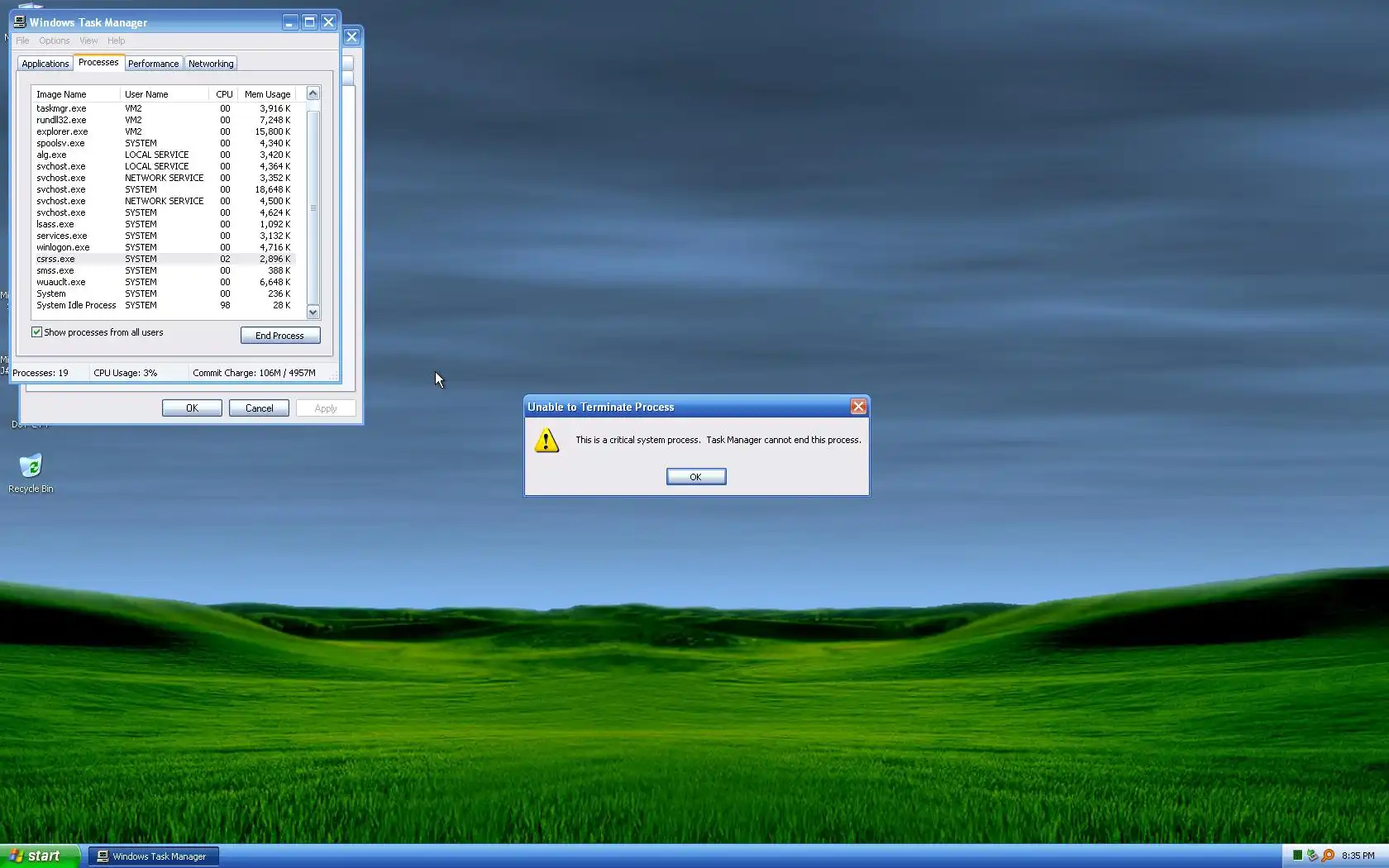Select the rundll32.exe process row
This screenshot has width=1389, height=868.
click(x=164, y=120)
